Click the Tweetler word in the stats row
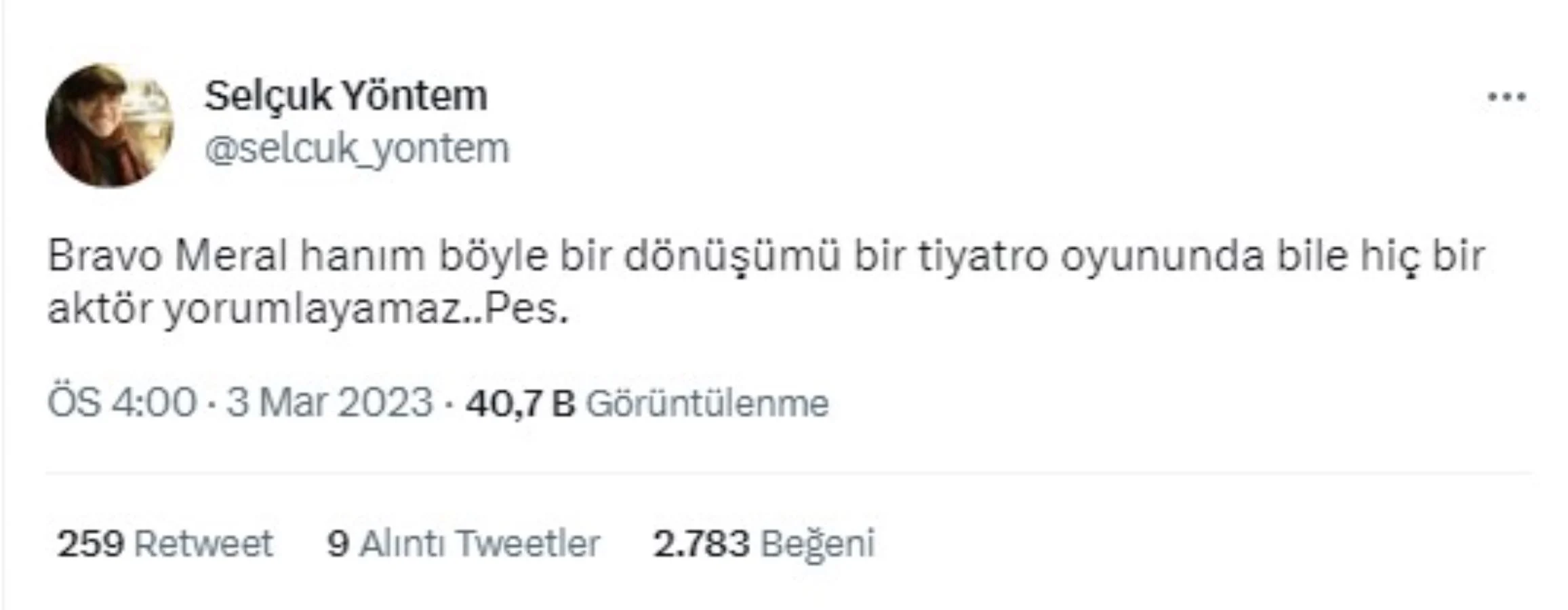The image size is (1568, 610). [528, 543]
